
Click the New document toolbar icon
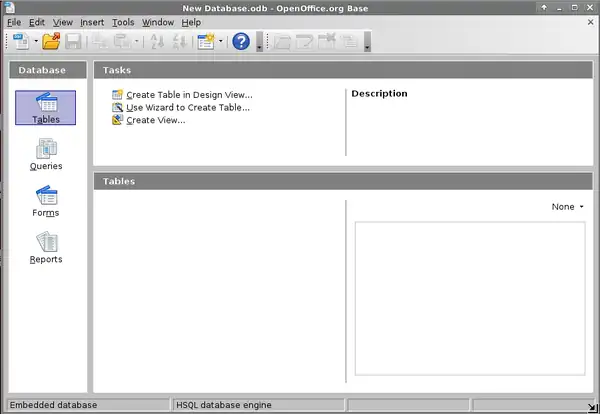tap(21, 42)
